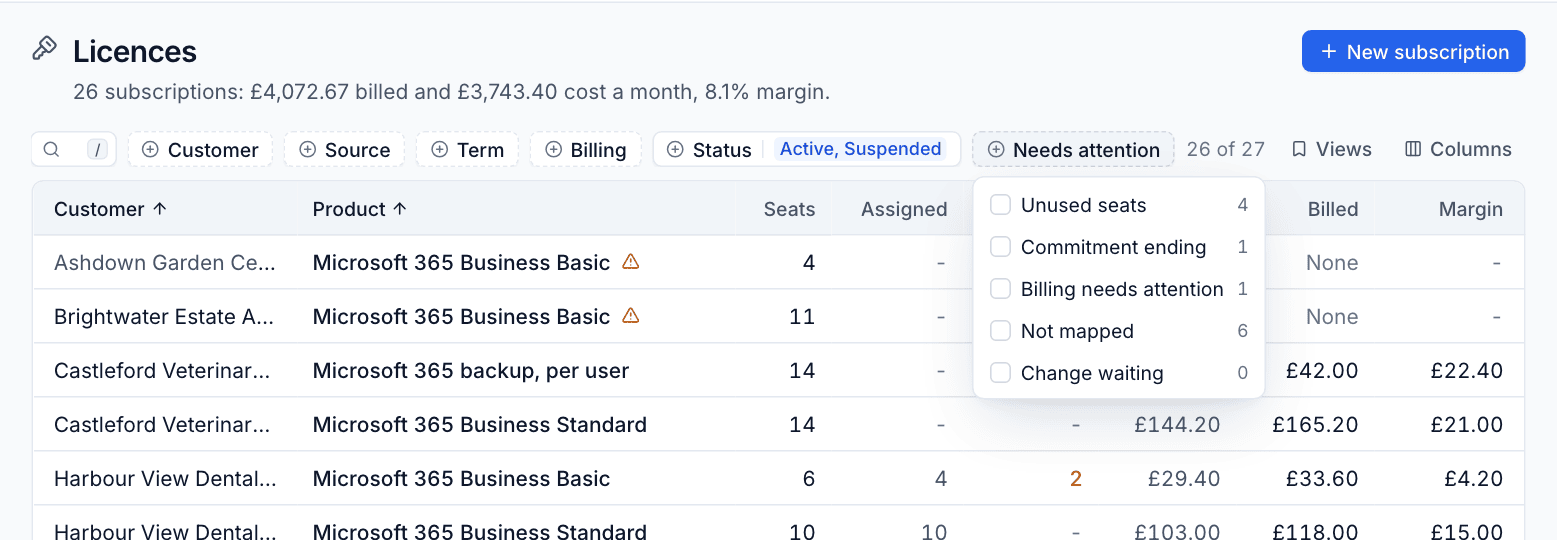Screen dimensions: 1557x540
Task: Select Billing needs attention option label
Action: 1122,289
